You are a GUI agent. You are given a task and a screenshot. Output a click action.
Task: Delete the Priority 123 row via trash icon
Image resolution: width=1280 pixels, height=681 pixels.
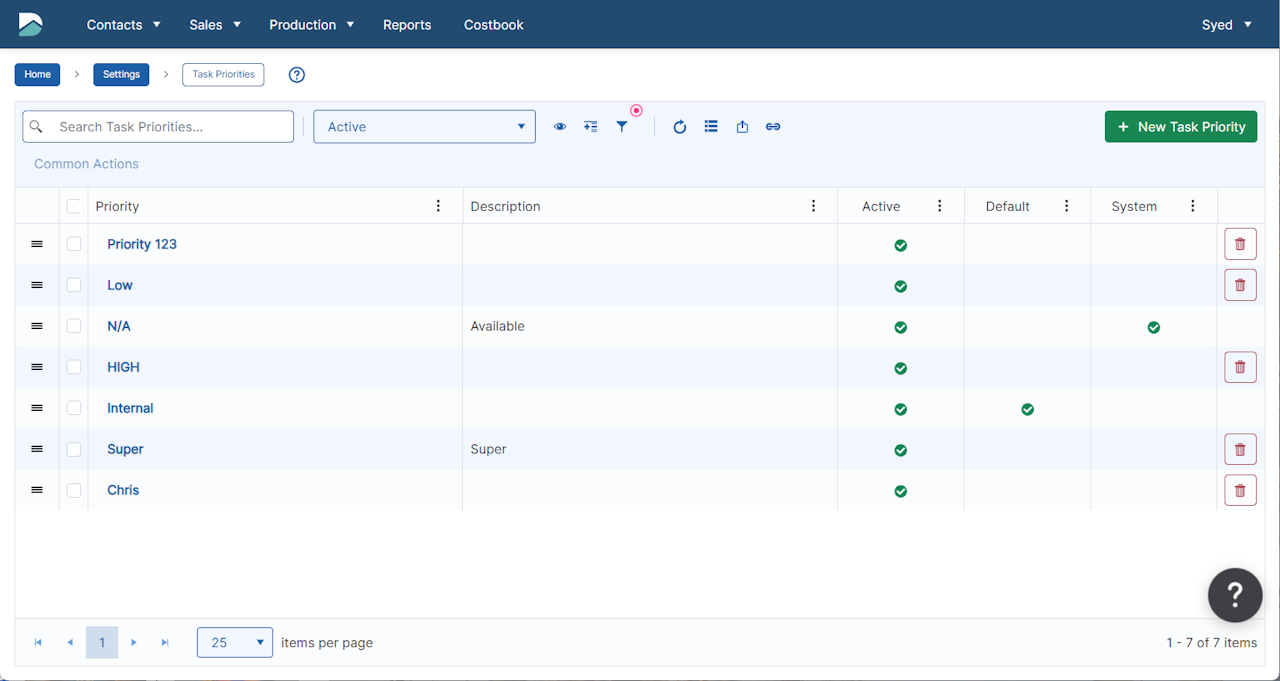1240,244
